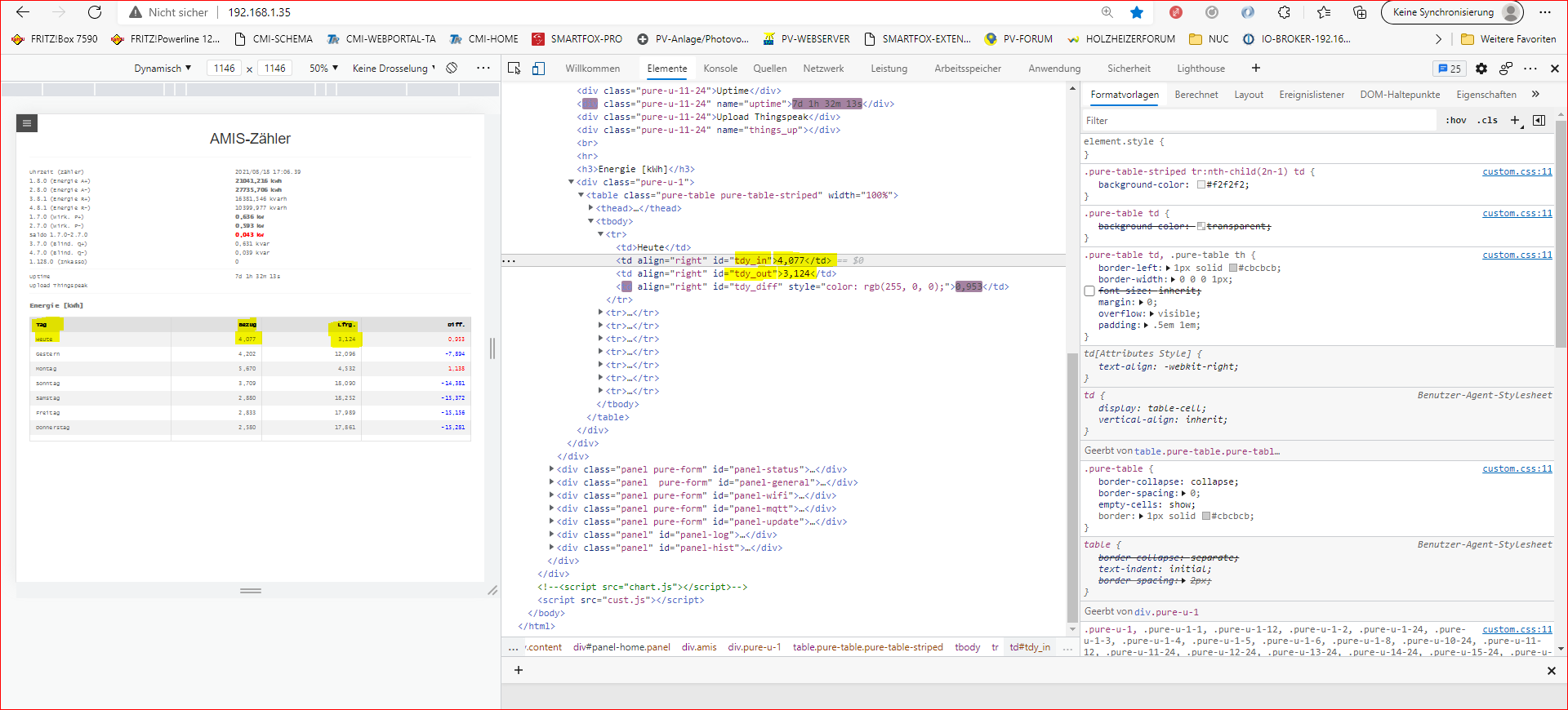Viewport: 1568px width, 710px height.
Task: Open drawer plus tab icon
Action: [518, 670]
